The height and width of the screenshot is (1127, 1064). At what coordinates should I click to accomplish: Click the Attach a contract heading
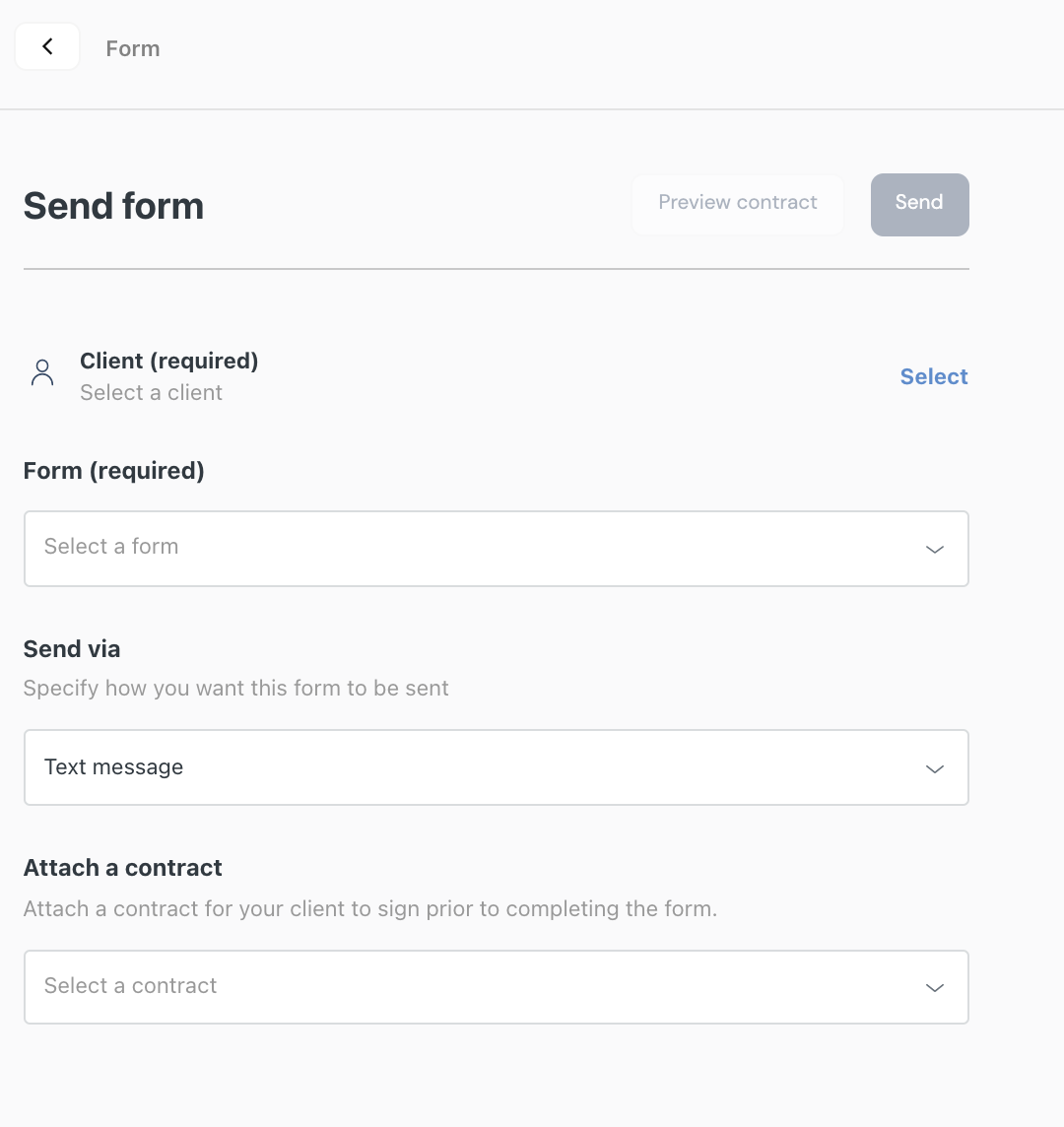coord(123,868)
